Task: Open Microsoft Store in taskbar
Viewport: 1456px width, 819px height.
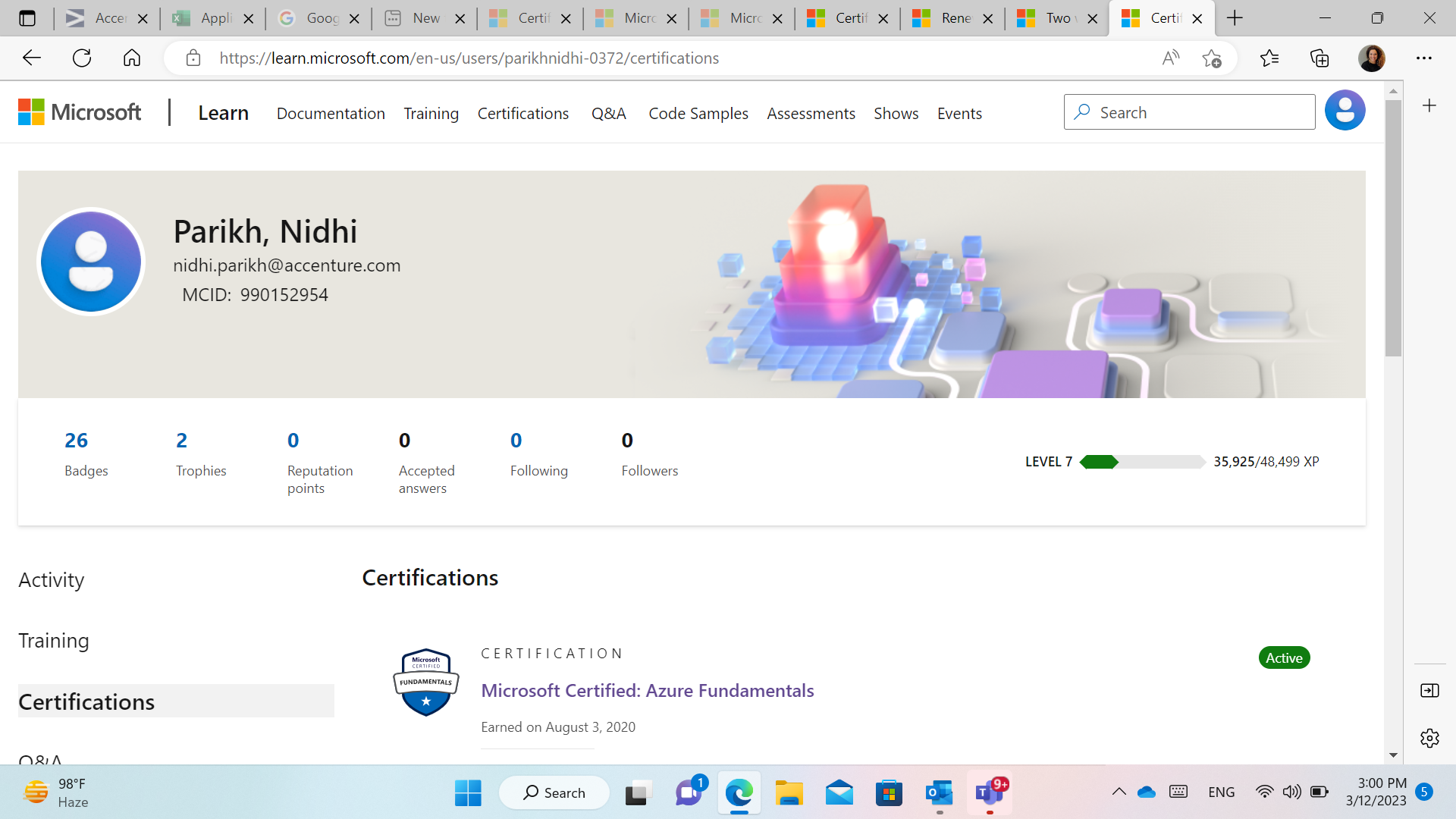Action: coord(889,793)
